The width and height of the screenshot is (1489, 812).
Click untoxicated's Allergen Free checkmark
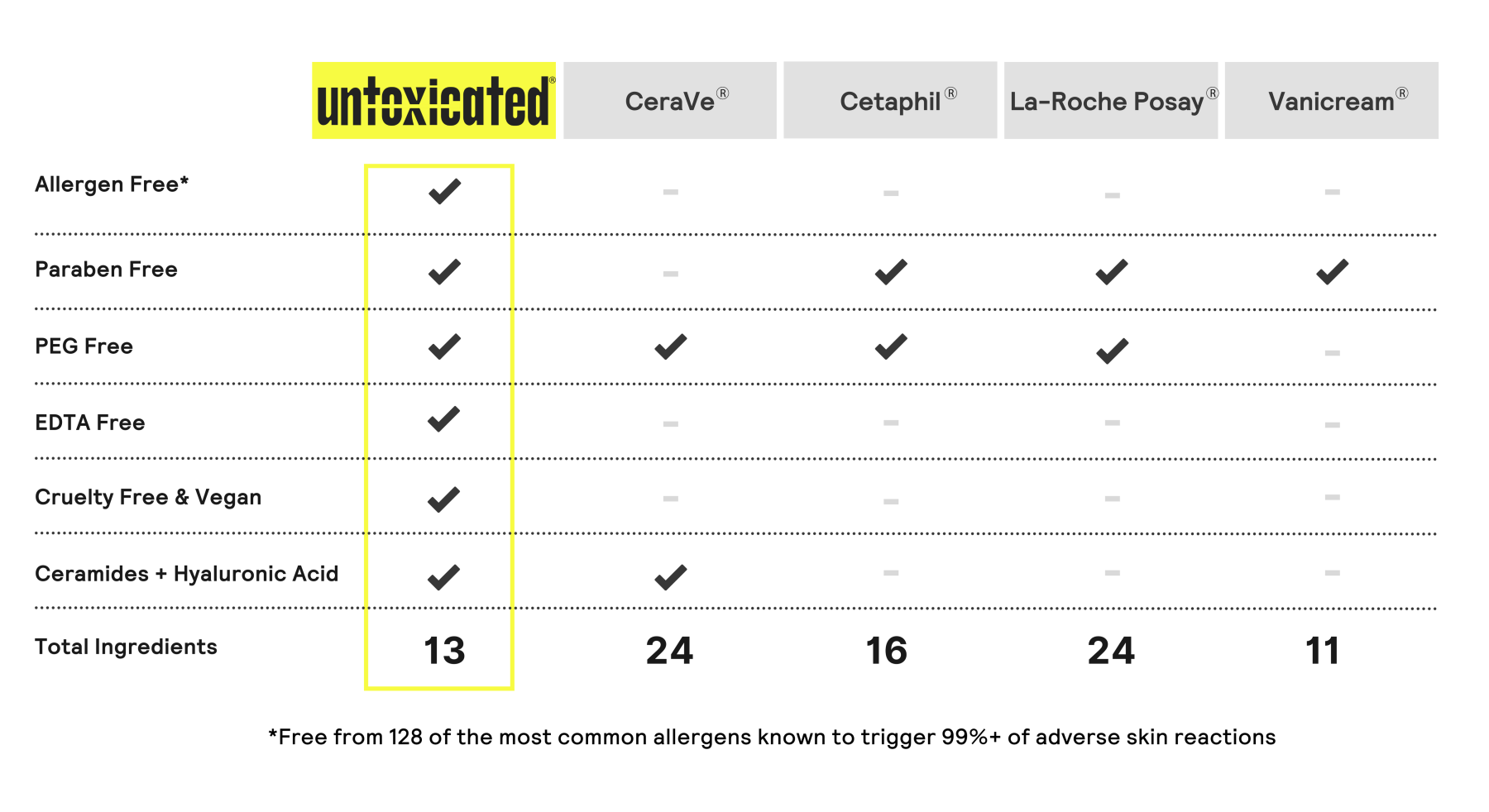coord(444,192)
